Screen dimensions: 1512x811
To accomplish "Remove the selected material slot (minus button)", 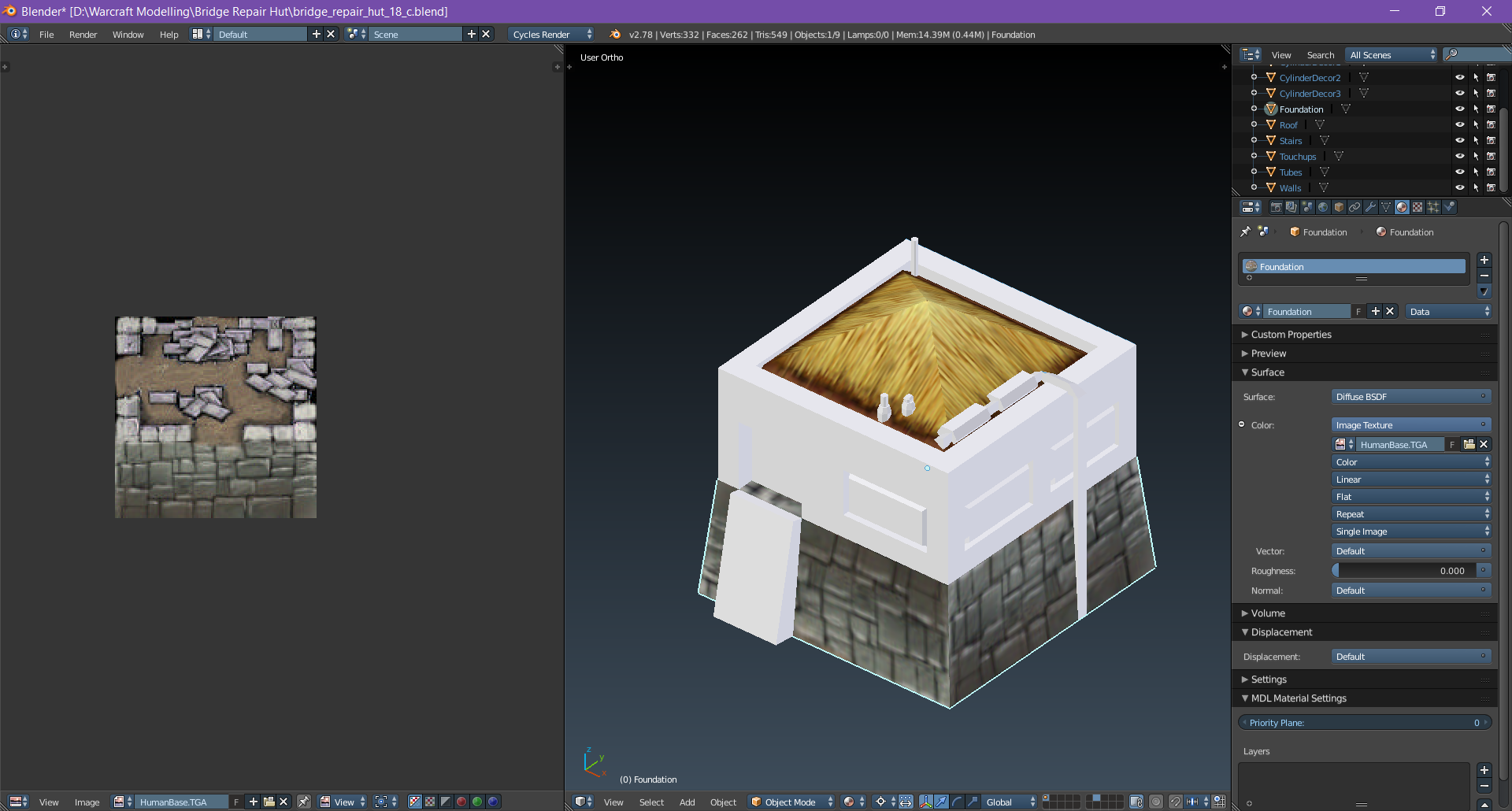I will (x=1484, y=276).
